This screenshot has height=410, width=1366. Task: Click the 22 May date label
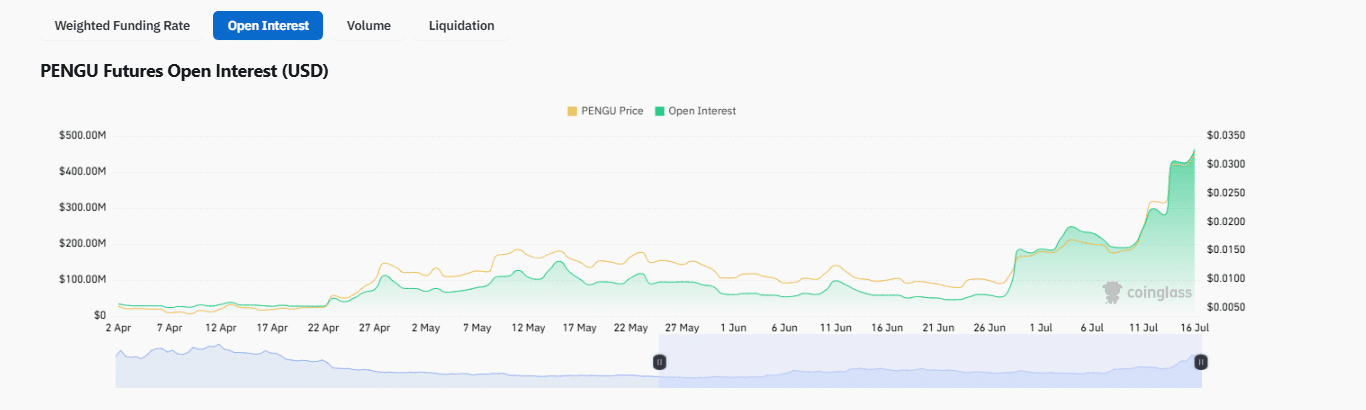click(631, 328)
